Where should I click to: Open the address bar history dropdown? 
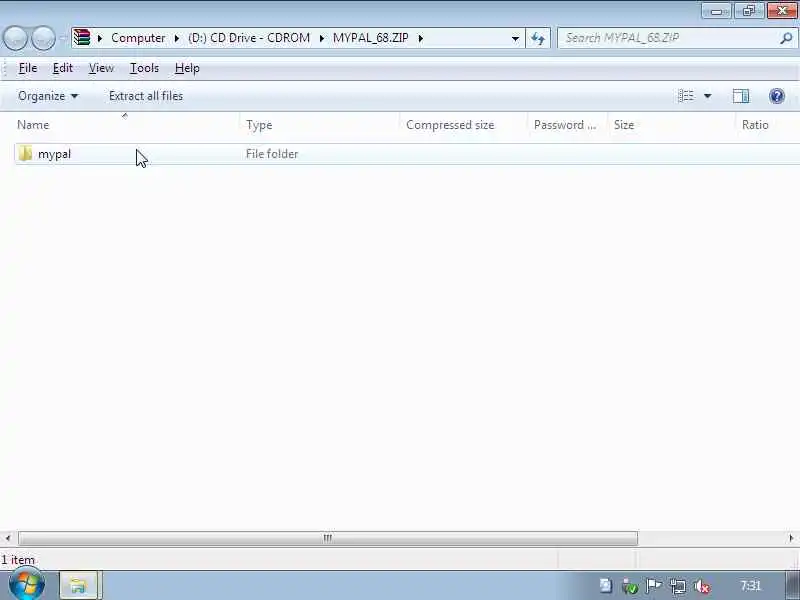click(x=515, y=38)
